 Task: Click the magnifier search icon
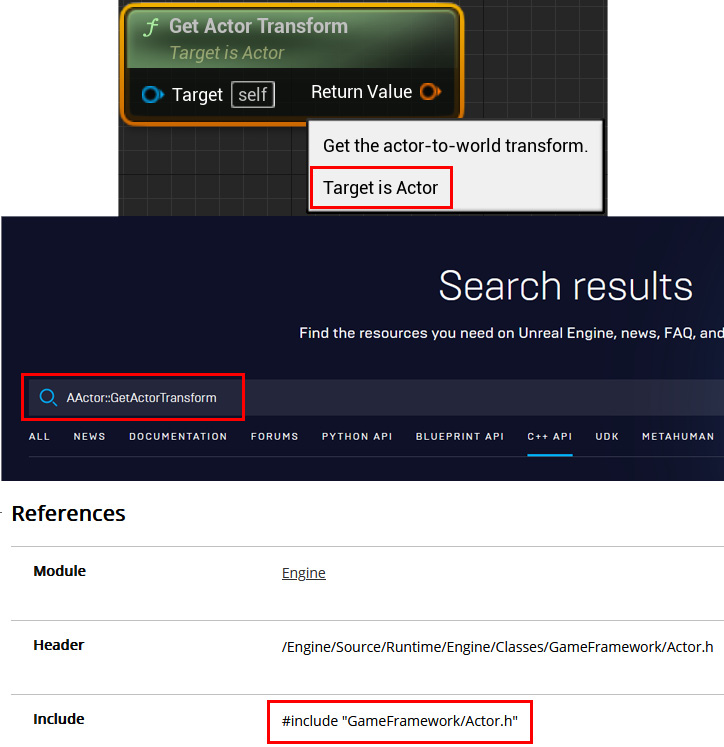click(48, 397)
